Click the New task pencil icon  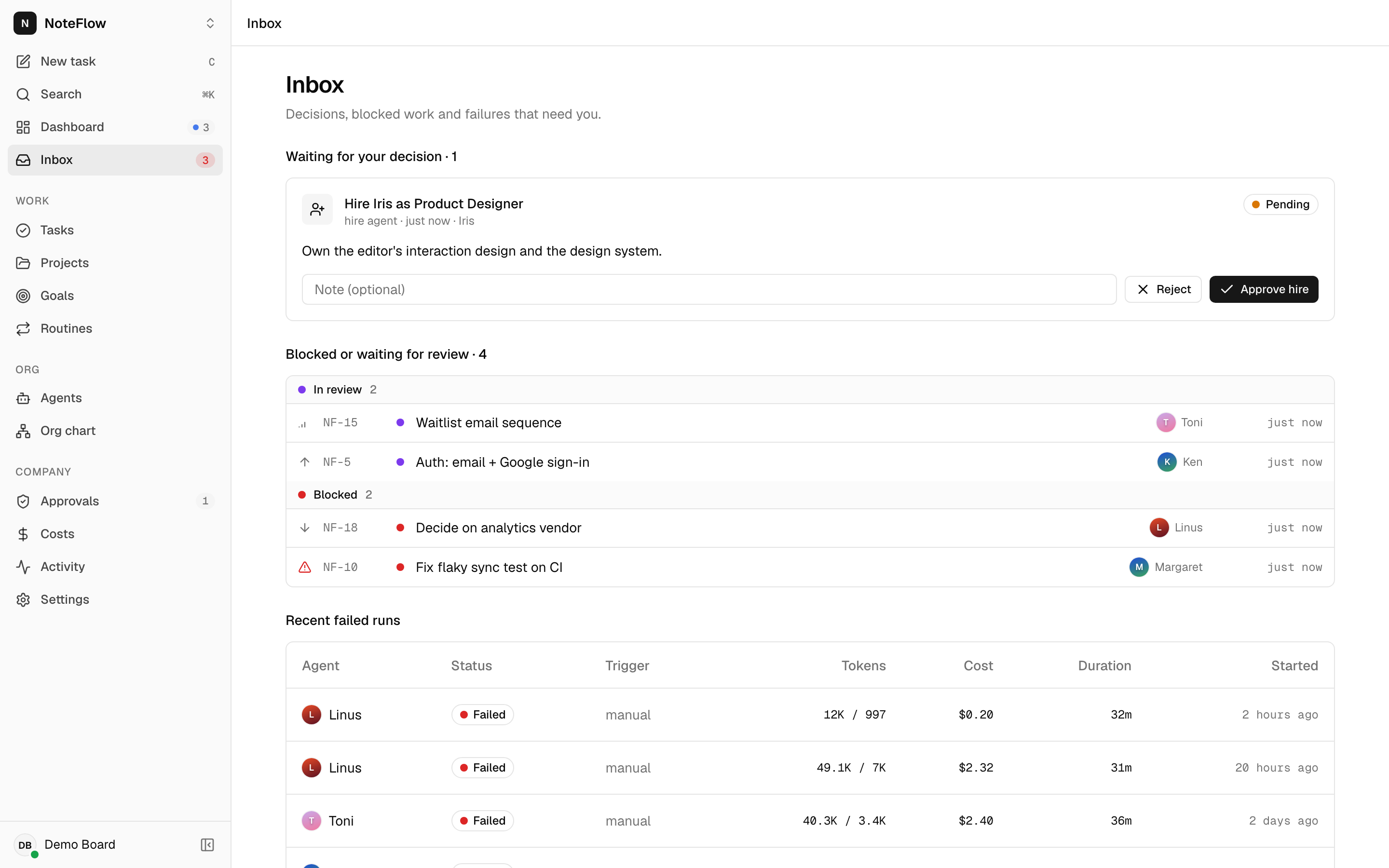pyautogui.click(x=23, y=61)
